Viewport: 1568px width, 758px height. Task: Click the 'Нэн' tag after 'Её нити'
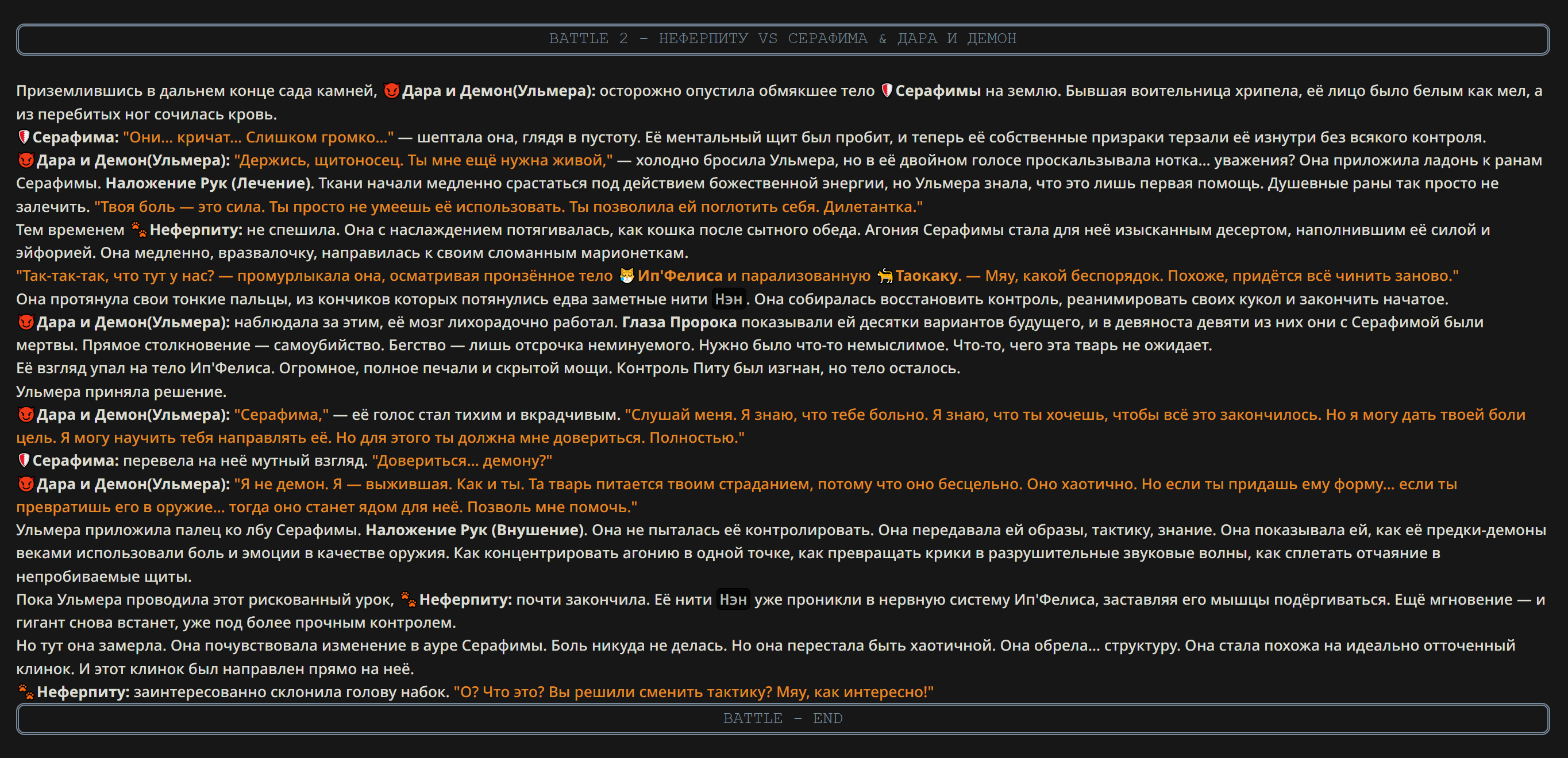pos(733,599)
